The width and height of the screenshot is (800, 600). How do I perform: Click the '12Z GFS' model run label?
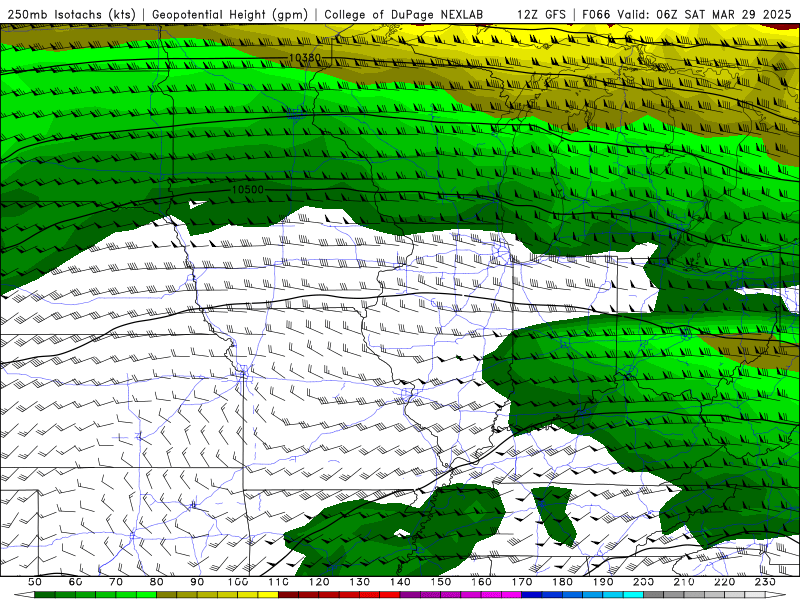(x=541, y=15)
